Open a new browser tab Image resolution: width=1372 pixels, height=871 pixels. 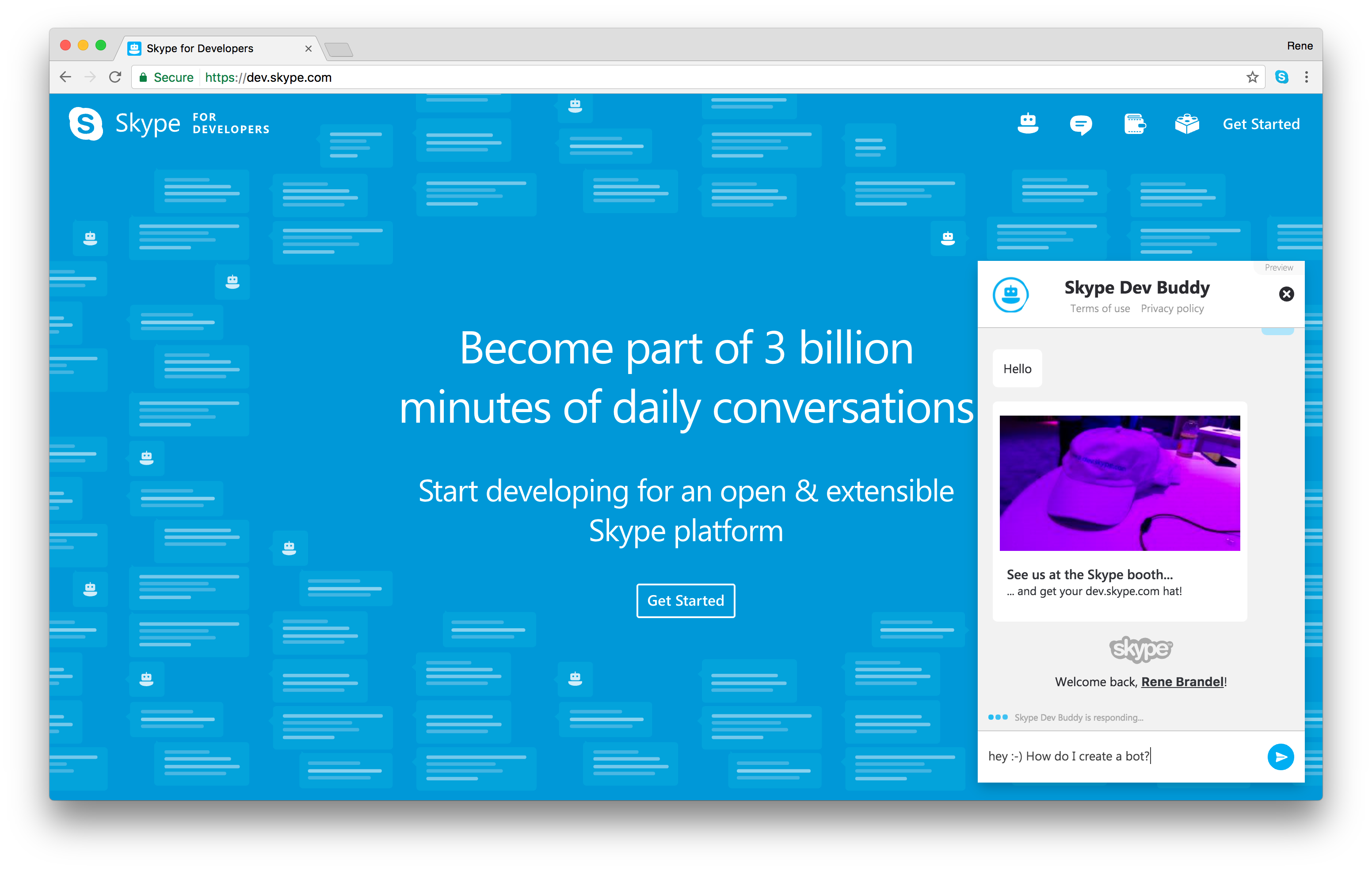(339, 50)
